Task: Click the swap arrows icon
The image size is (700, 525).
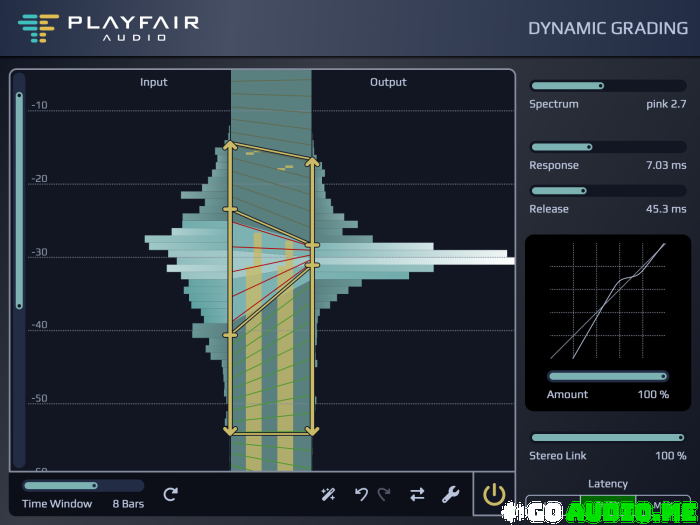Action: coord(417,494)
